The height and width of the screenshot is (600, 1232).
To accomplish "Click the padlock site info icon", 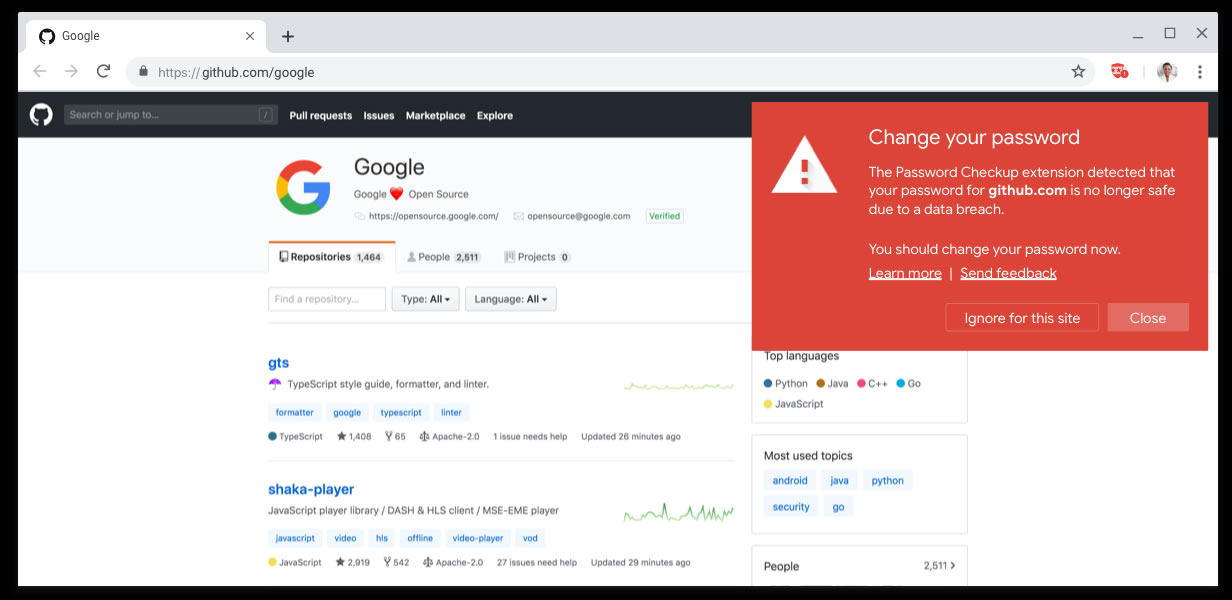I will pos(143,72).
